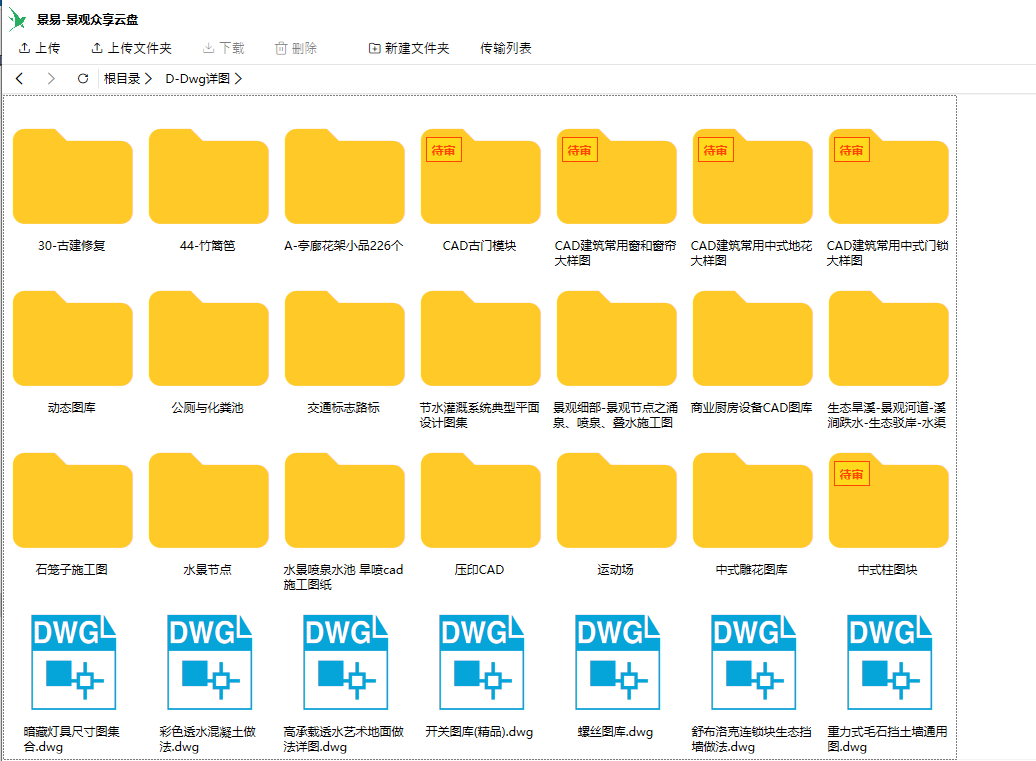Click the 待审 badge on CAD建筑常用窗和窗帘大样图
The width and height of the screenshot is (1036, 761).
click(x=579, y=150)
